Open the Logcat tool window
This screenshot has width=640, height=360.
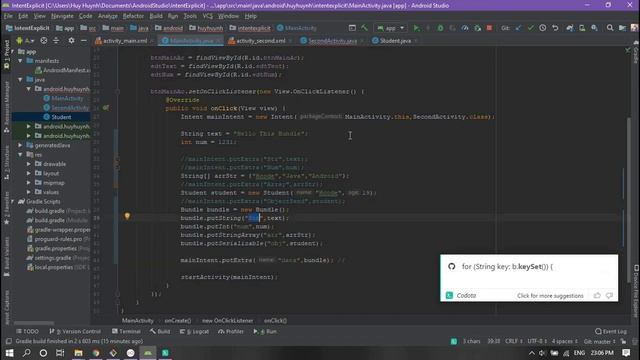tap(194, 331)
